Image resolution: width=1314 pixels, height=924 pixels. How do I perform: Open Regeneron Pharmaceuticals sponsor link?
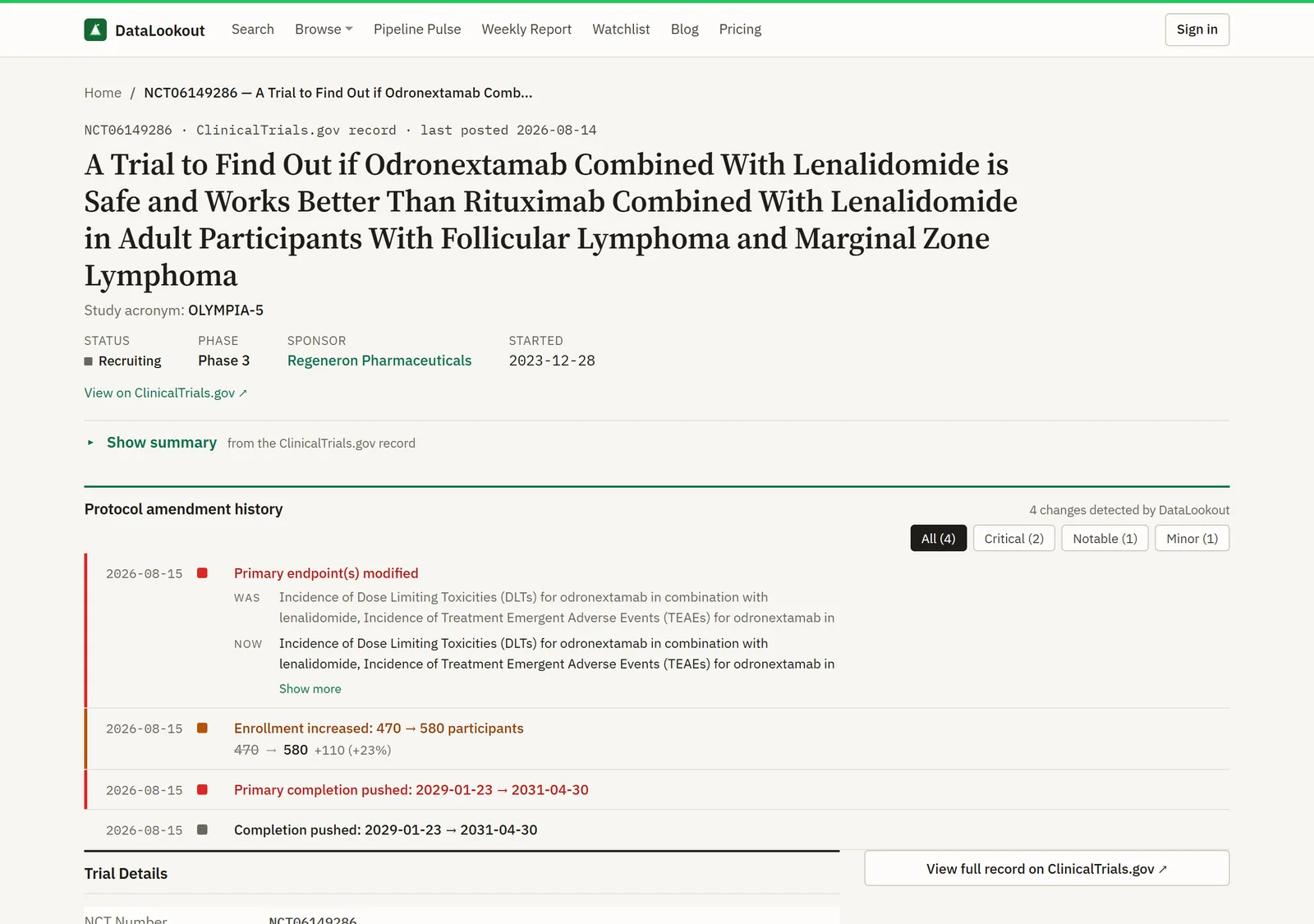[x=379, y=361]
